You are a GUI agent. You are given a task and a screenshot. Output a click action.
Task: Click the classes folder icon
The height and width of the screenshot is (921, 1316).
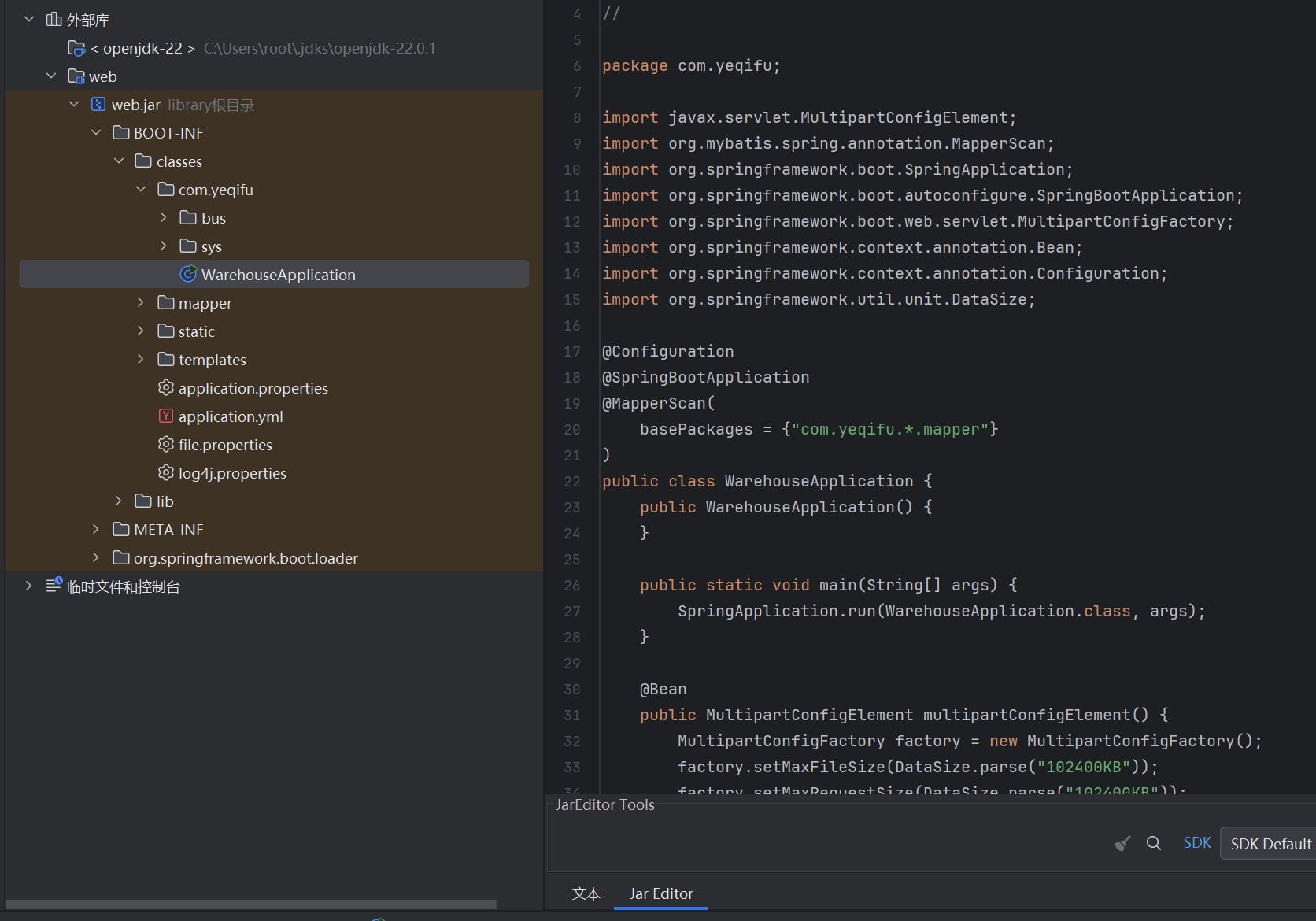[x=143, y=161]
